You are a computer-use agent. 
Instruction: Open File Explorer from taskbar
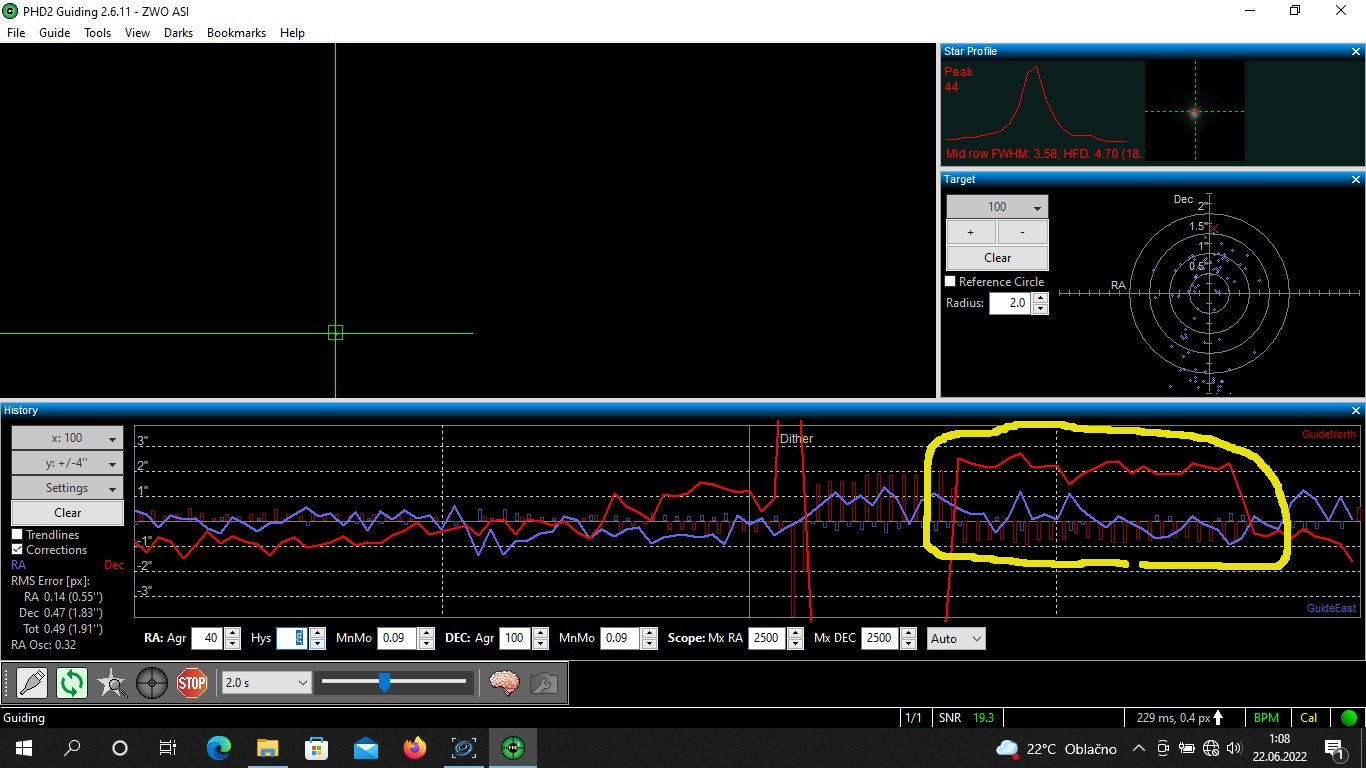[x=267, y=748]
